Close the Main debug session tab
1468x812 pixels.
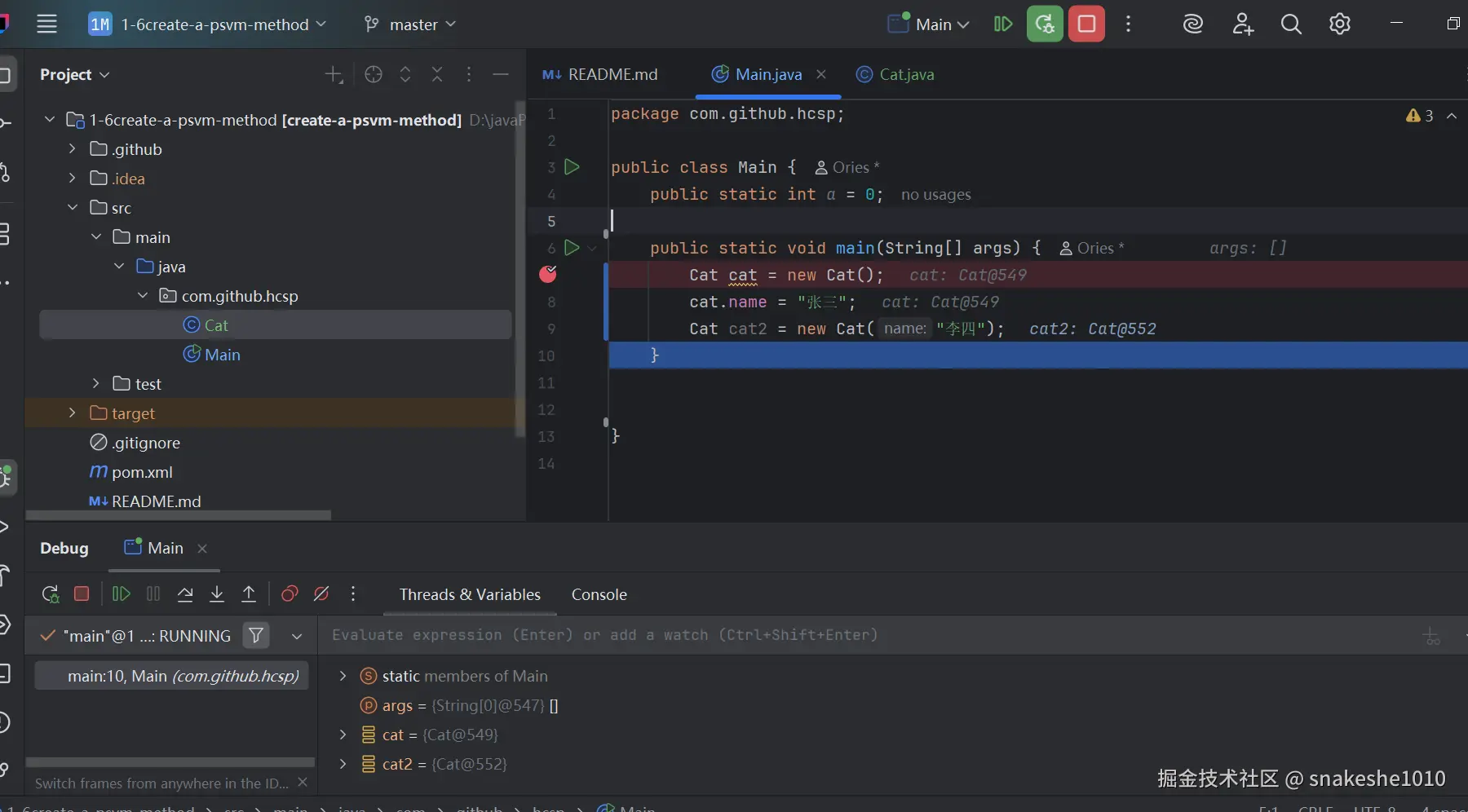[202, 549]
